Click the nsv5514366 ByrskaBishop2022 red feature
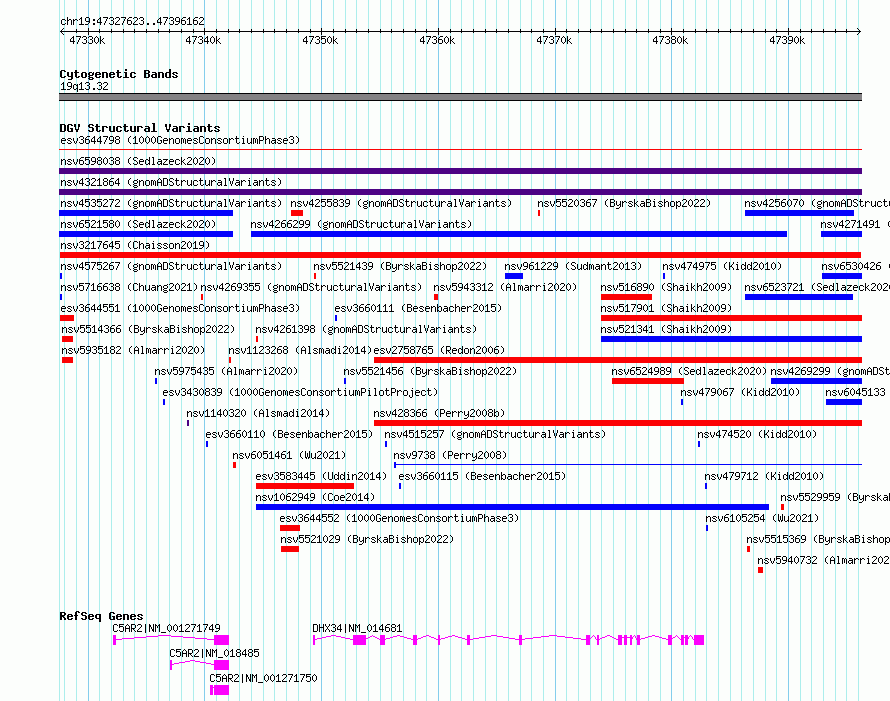The height and width of the screenshot is (701, 890). [x=68, y=339]
